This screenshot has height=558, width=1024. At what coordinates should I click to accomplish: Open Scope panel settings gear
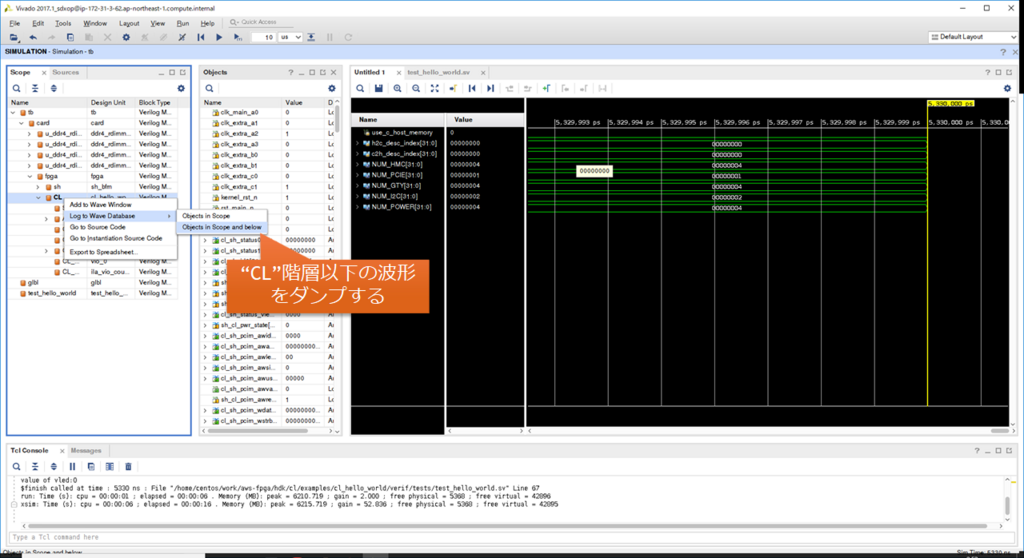click(x=181, y=88)
